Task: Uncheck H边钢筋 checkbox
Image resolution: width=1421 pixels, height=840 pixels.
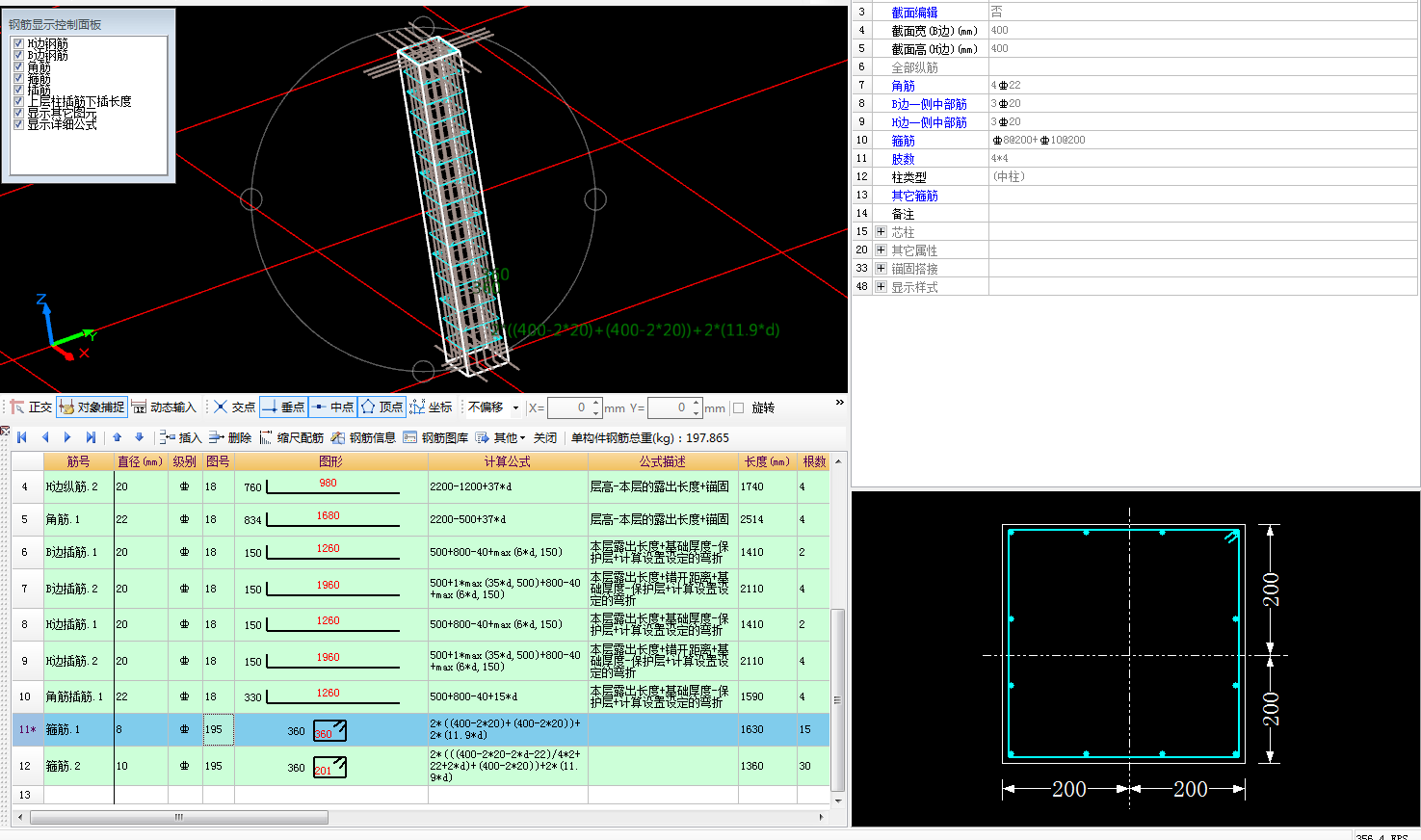Action: (18, 43)
